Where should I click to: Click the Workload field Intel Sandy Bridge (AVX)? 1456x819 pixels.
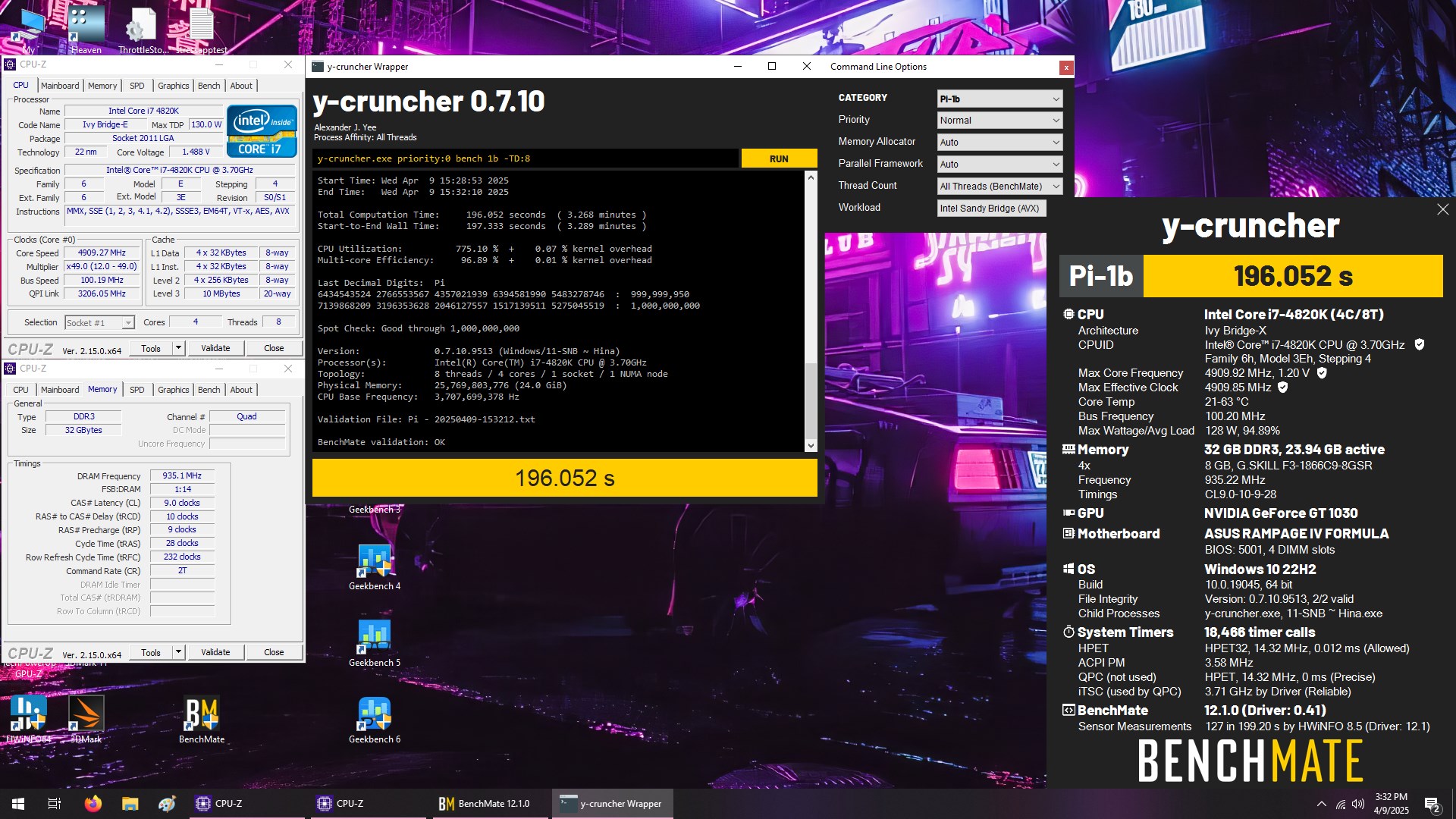click(x=991, y=209)
